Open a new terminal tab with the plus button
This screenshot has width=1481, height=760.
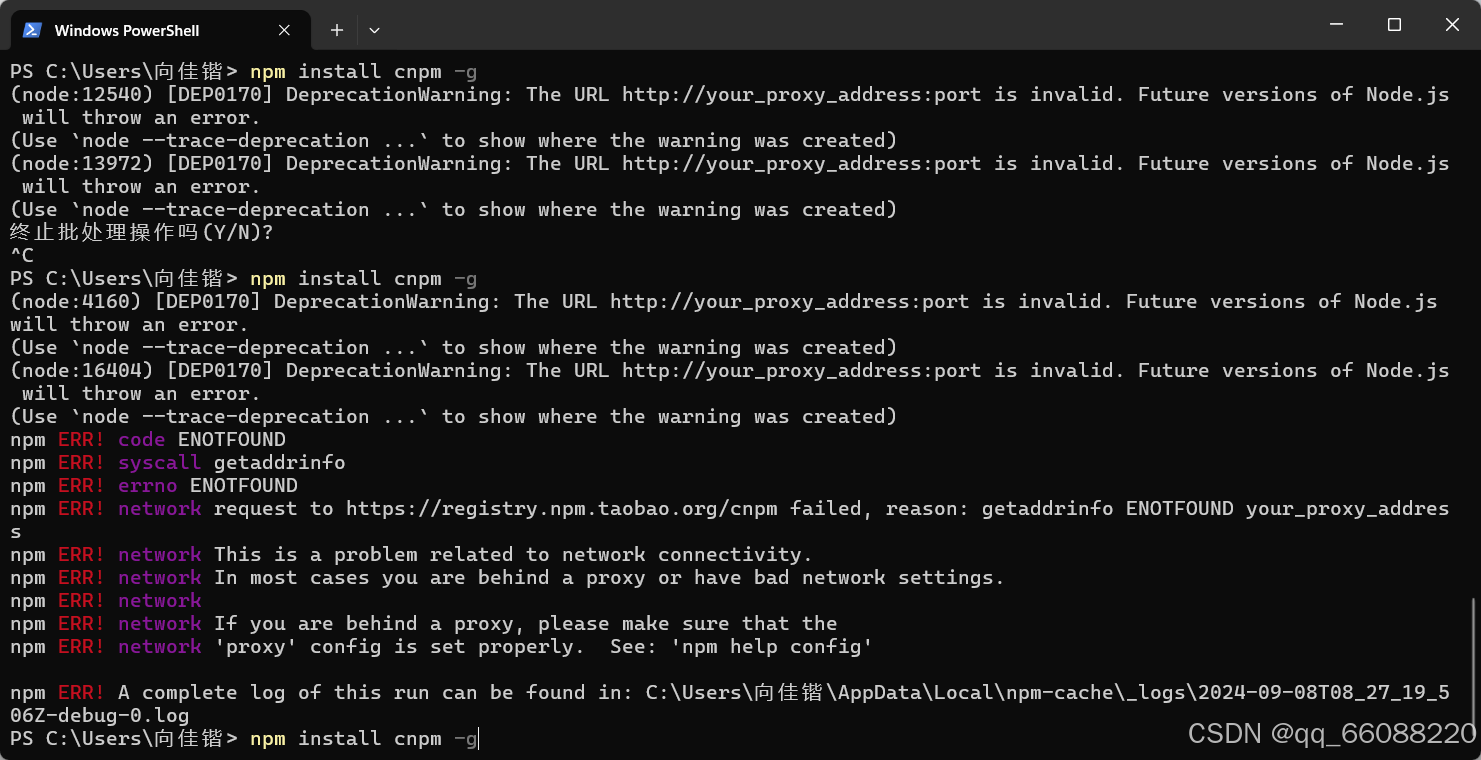point(336,30)
